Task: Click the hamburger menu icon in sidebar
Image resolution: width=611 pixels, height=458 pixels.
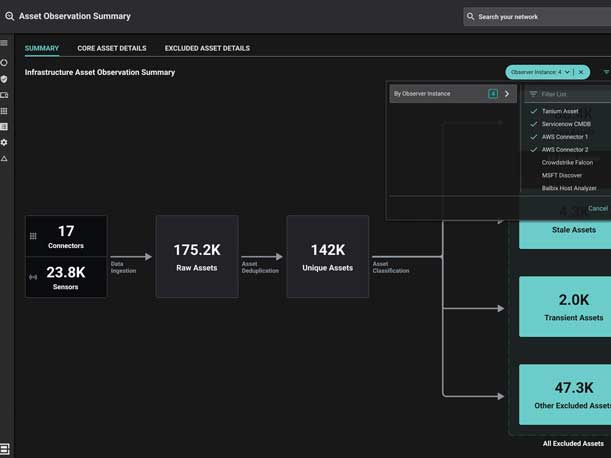Action: (x=4, y=44)
